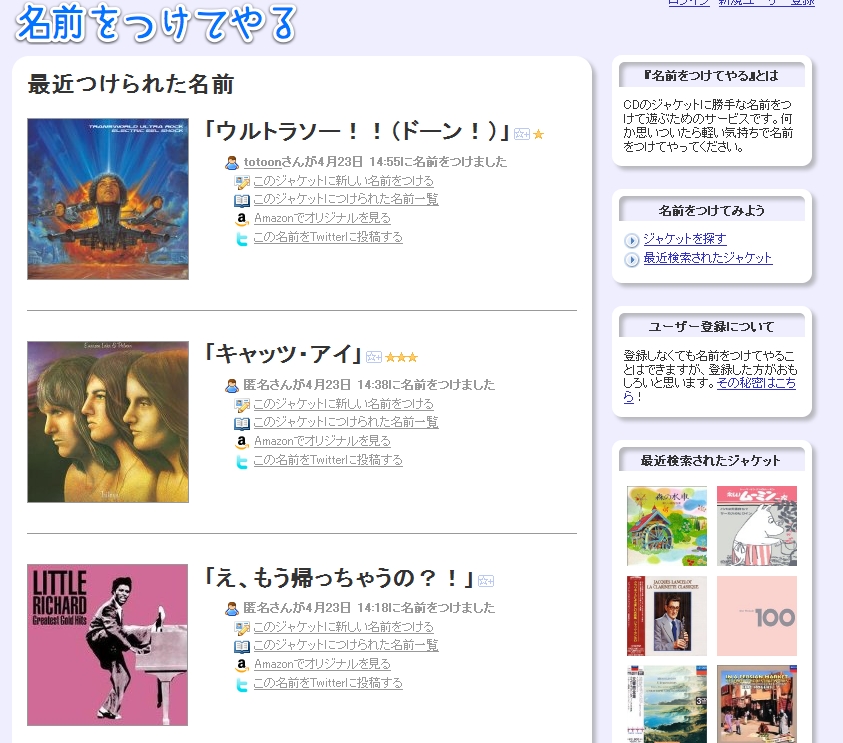Open the totoon user profile link
The width and height of the screenshot is (843, 743).
[262, 162]
